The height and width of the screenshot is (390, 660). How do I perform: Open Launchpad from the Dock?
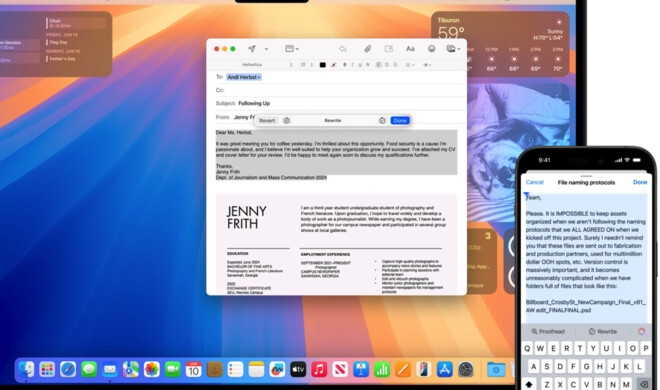coord(47,369)
